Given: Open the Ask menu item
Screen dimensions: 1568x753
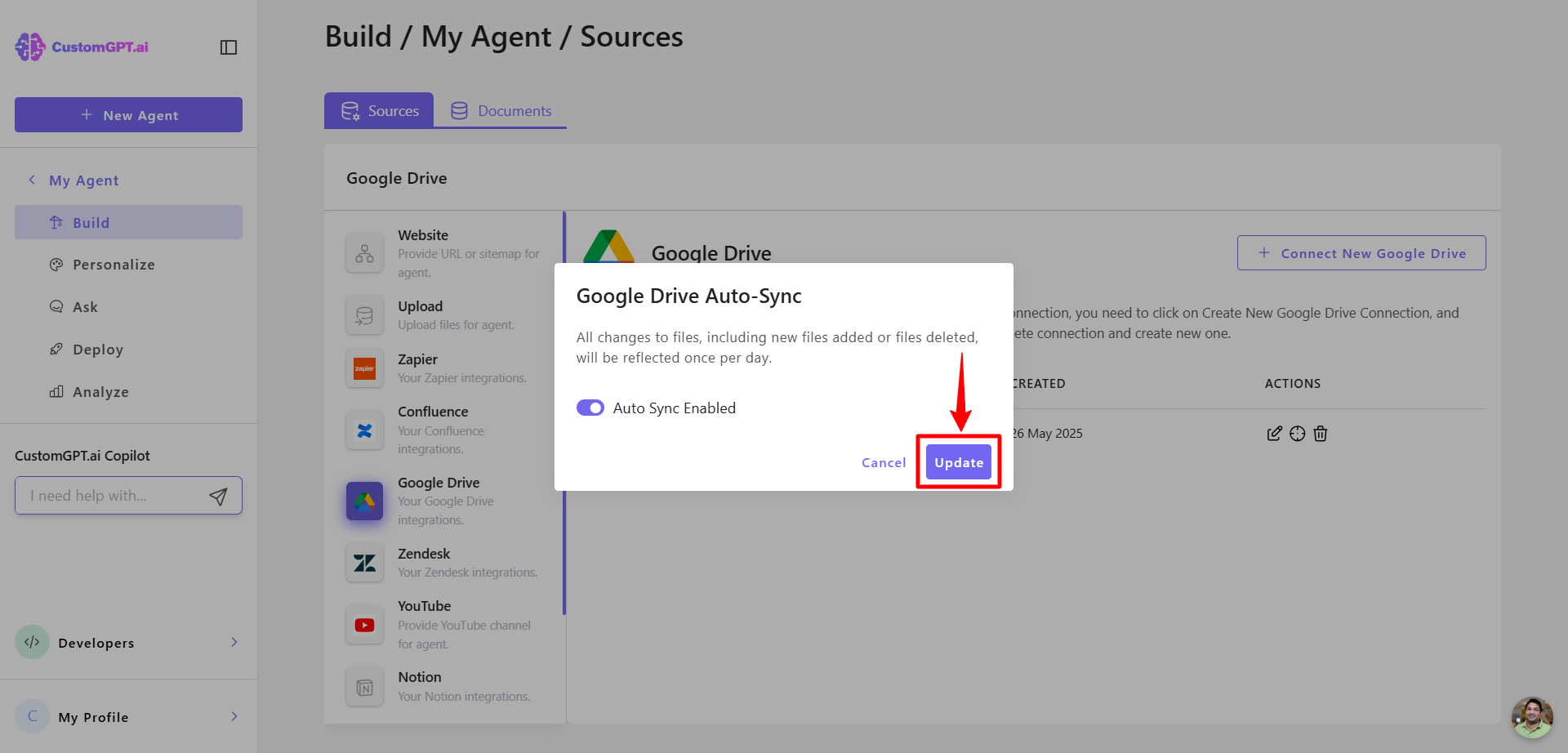Looking at the screenshot, I should 128,307.
